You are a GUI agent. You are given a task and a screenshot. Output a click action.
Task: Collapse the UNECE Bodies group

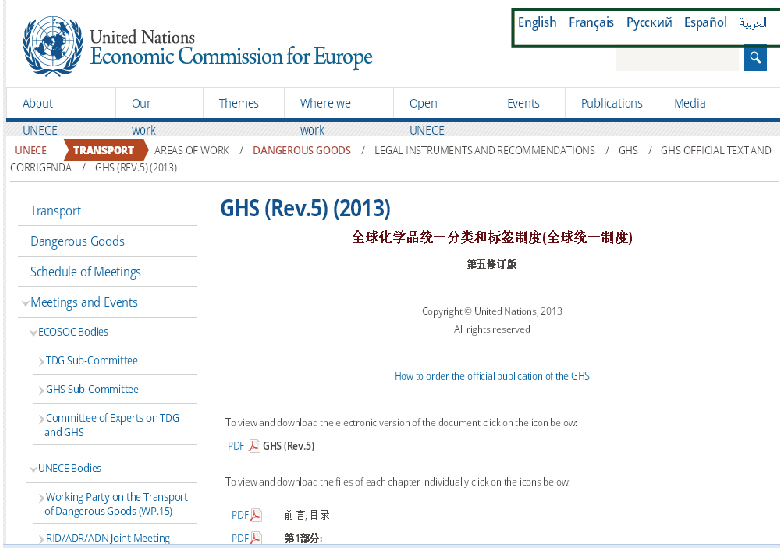[x=34, y=468]
